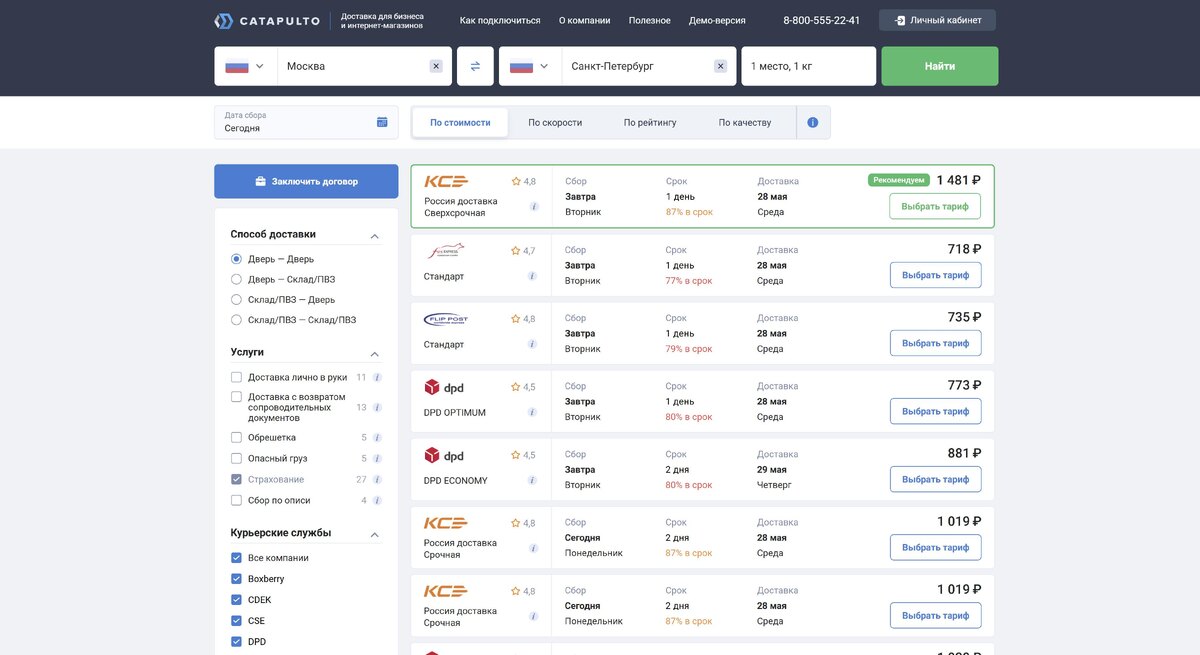Viewport: 1200px width, 655px height.
Task: Click the swap cities arrows icon
Action: tap(475, 66)
